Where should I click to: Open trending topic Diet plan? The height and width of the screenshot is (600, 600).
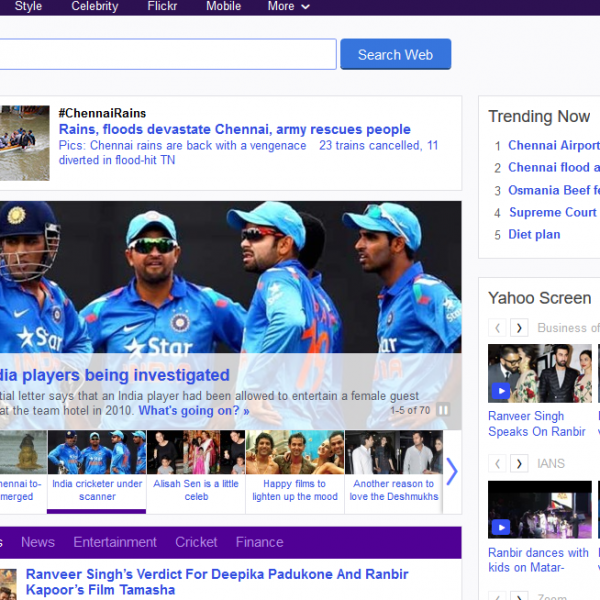point(534,234)
